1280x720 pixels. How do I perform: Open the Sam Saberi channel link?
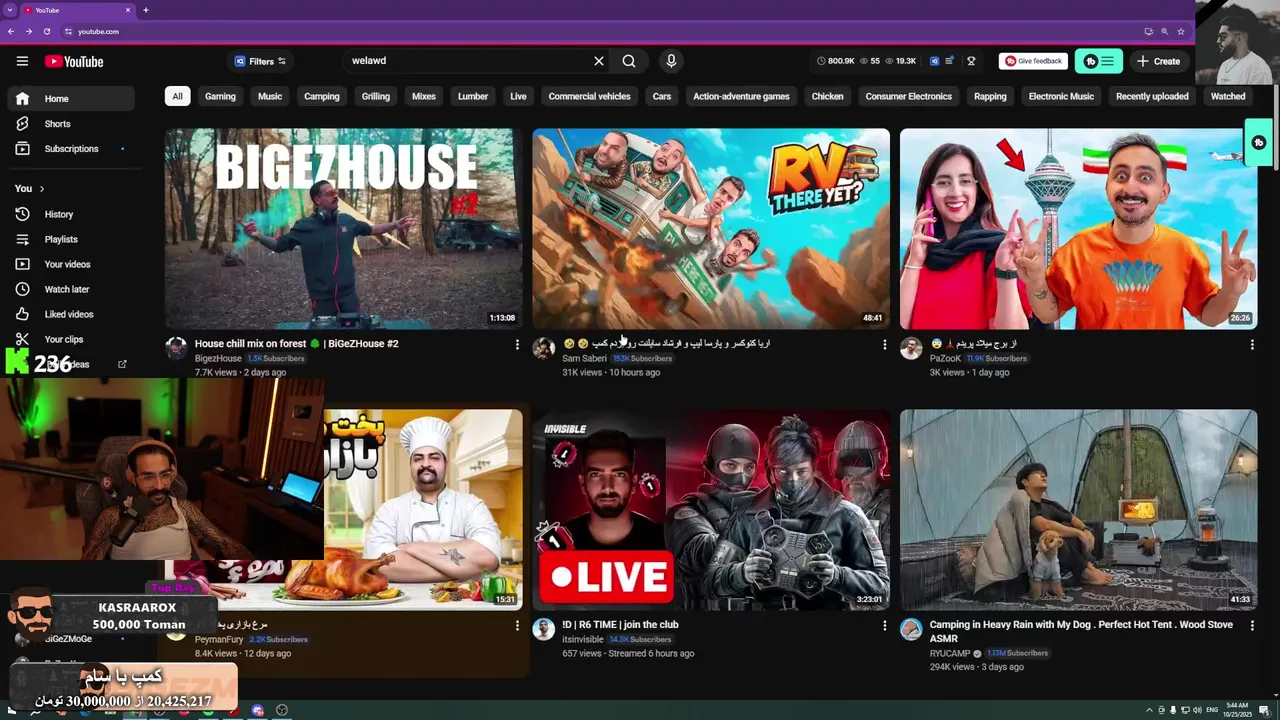pos(584,358)
